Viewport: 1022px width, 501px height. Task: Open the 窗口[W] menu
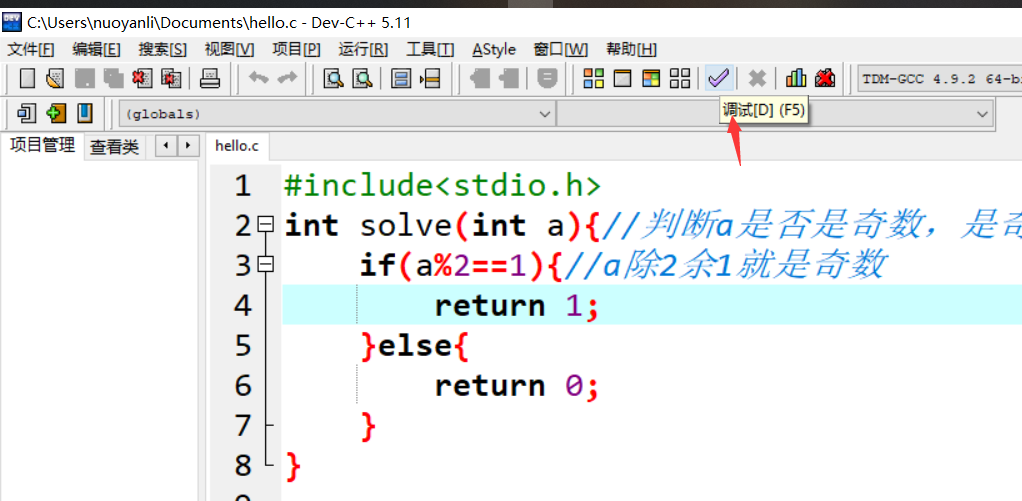point(561,50)
